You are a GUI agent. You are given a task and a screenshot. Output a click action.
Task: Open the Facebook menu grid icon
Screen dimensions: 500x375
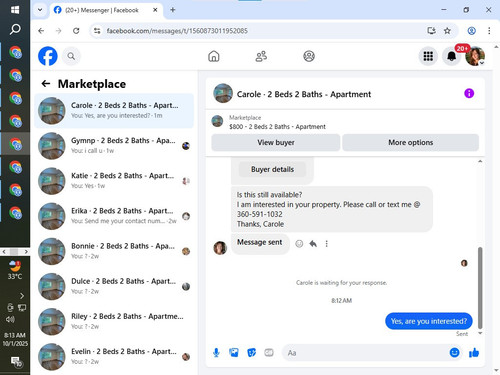tap(428, 56)
